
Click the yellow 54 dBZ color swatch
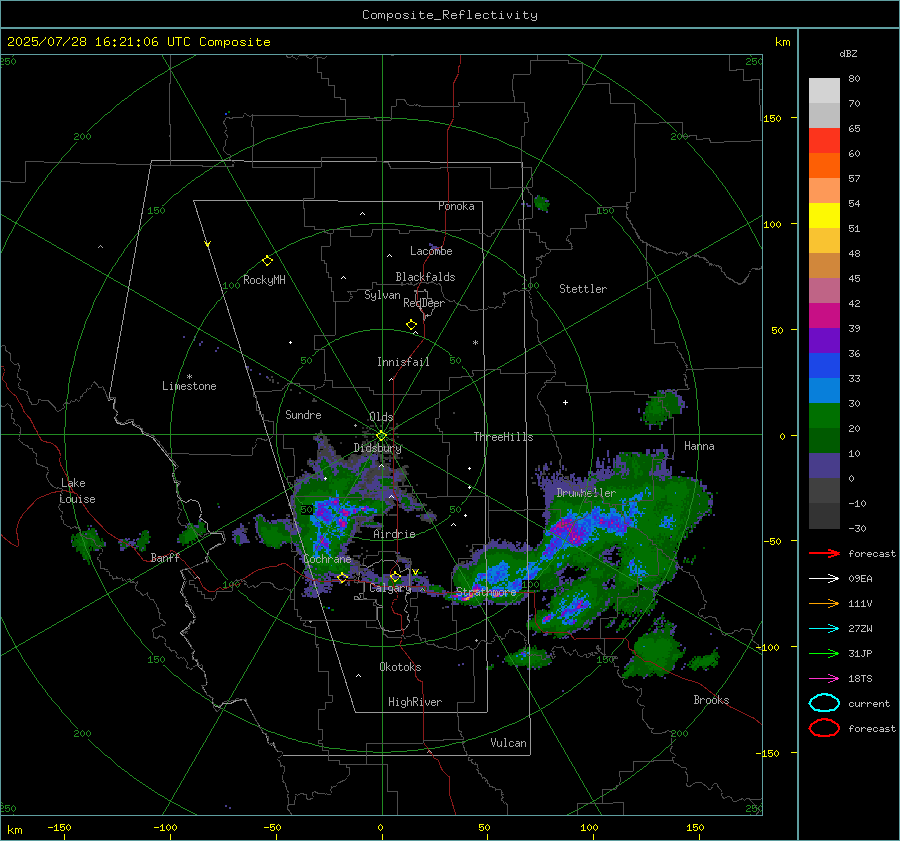point(824,216)
